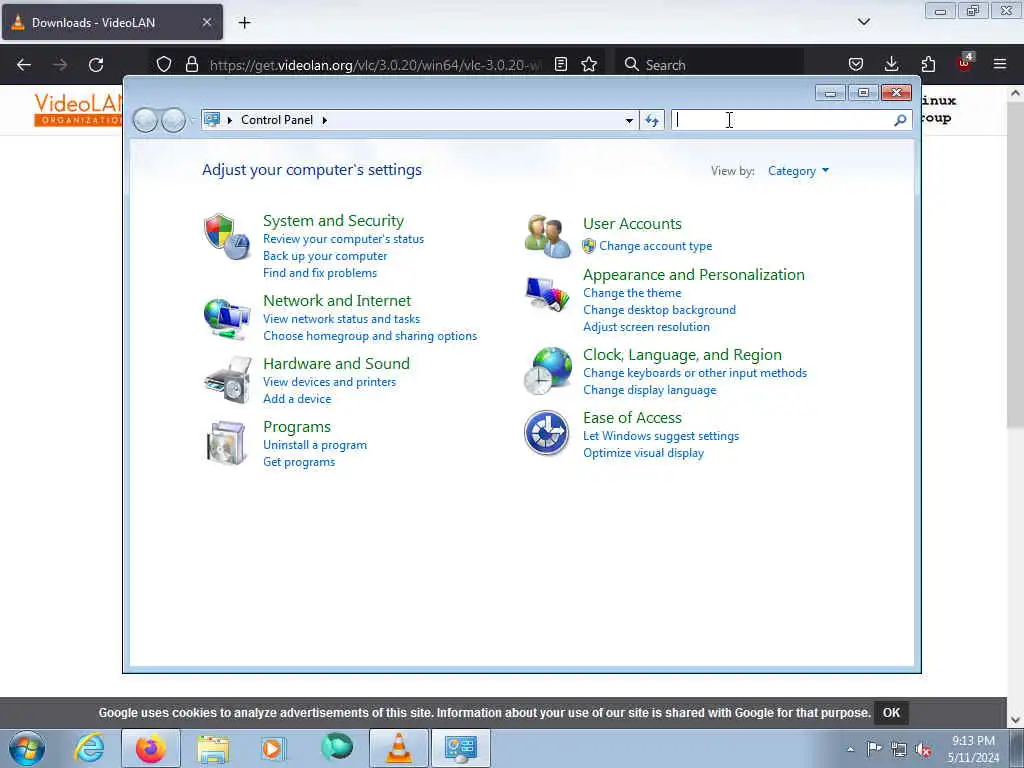The width and height of the screenshot is (1024, 768).
Task: Click Appearance and Personalization monitor icon
Action: [x=548, y=294]
